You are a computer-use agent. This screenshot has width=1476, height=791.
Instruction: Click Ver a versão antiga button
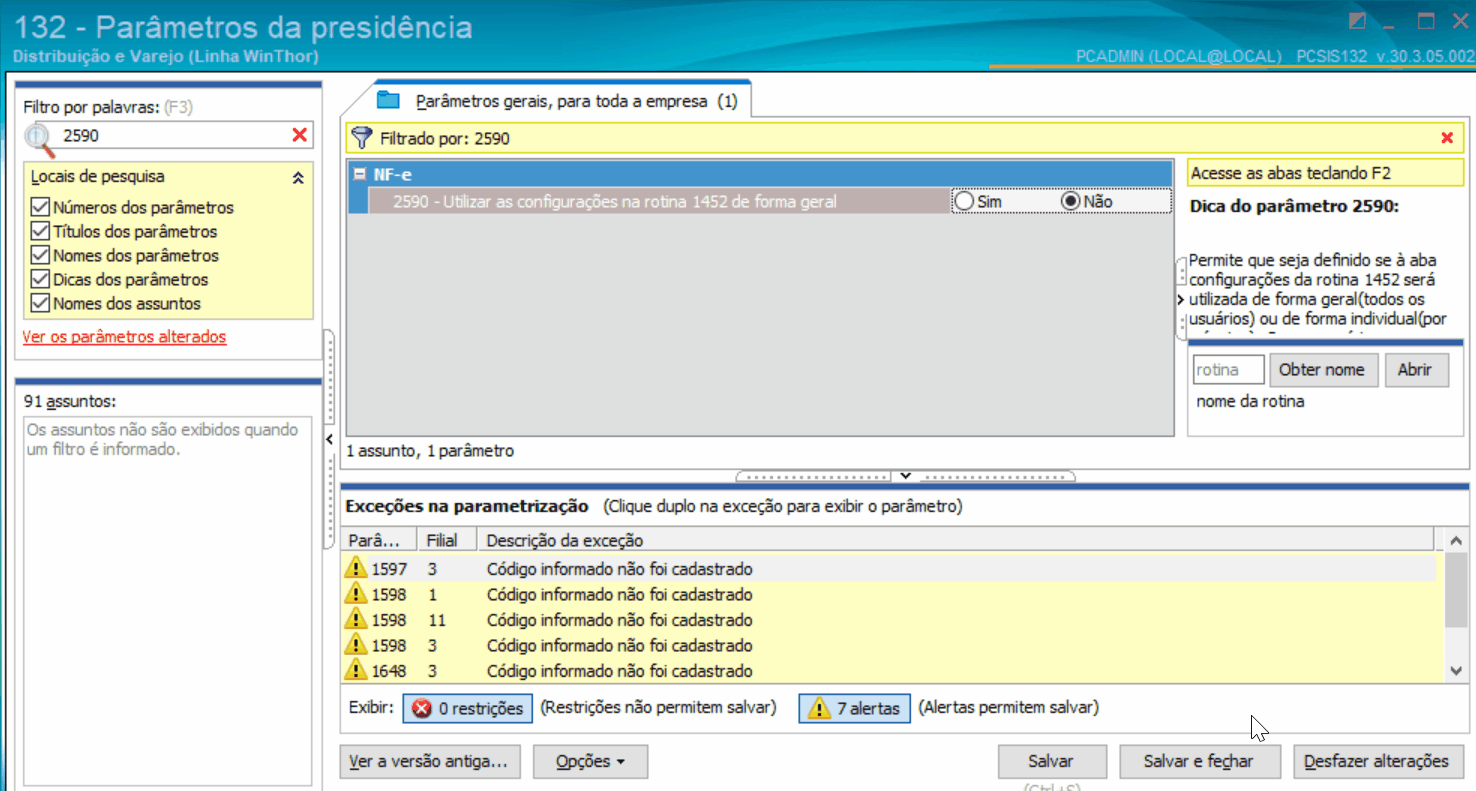click(x=429, y=762)
